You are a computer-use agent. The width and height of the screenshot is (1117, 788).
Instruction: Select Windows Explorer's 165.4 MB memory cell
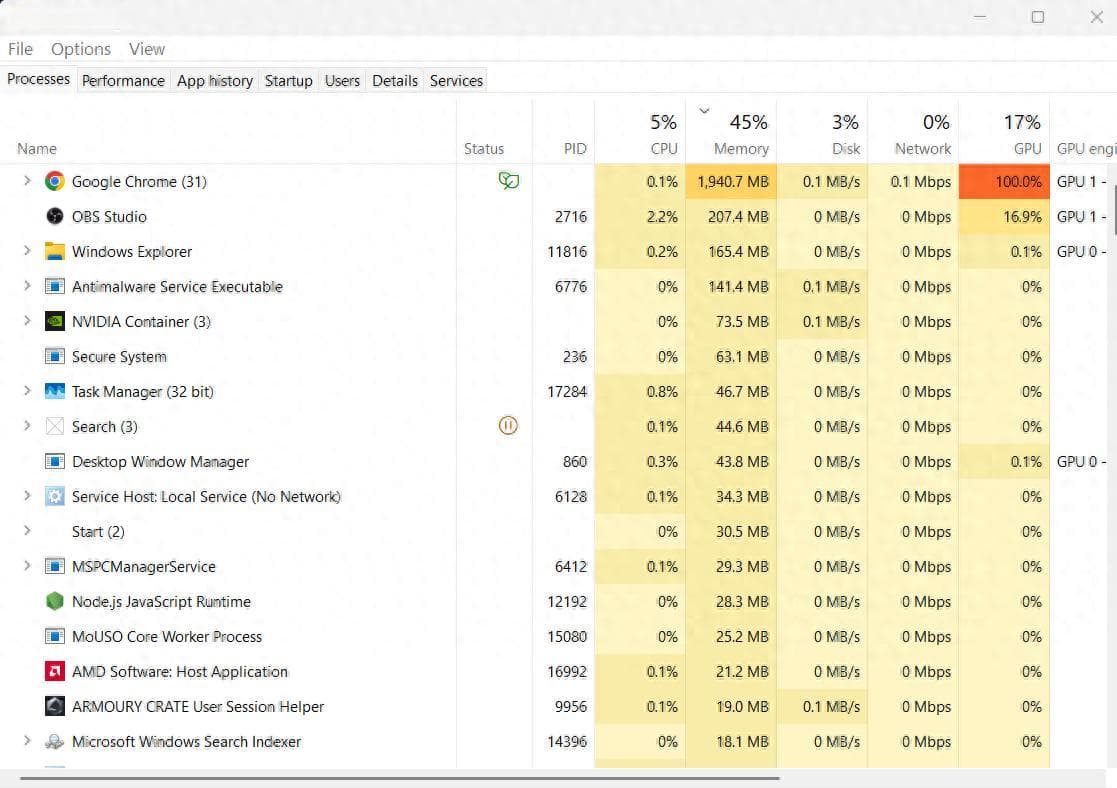coord(732,252)
